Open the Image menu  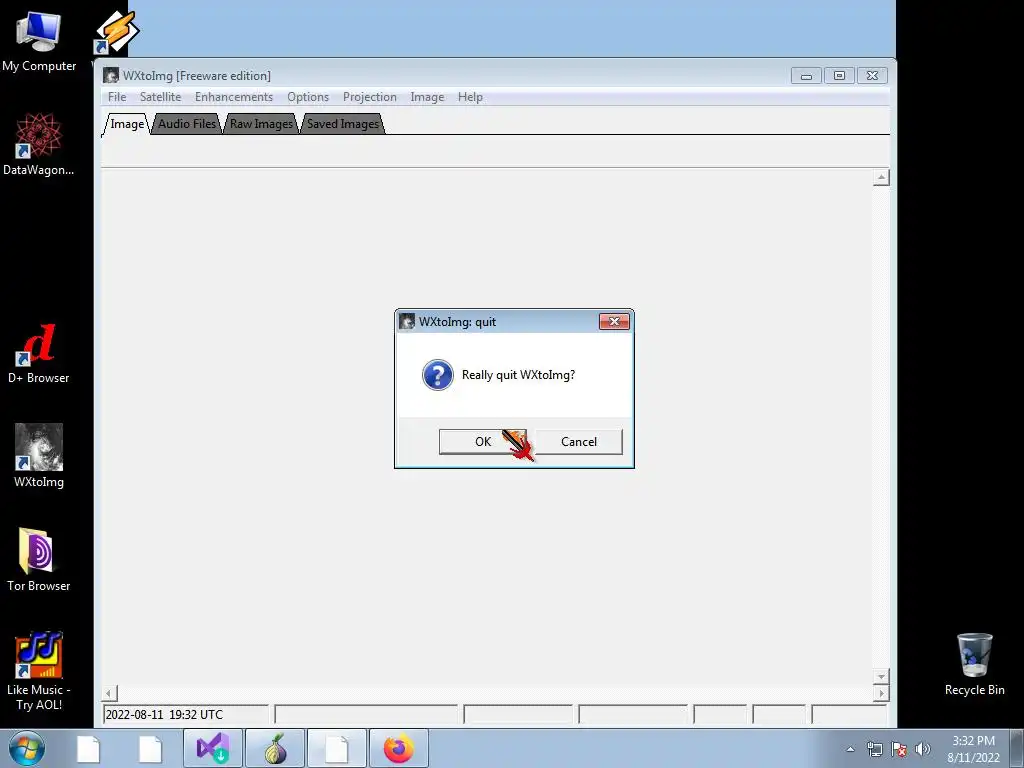tap(427, 97)
